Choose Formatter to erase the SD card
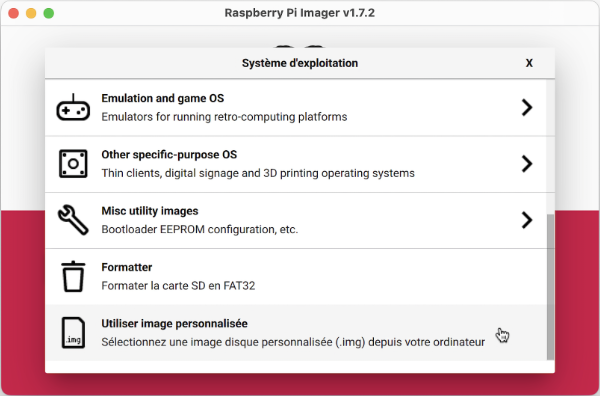600x396 pixels. [296, 276]
